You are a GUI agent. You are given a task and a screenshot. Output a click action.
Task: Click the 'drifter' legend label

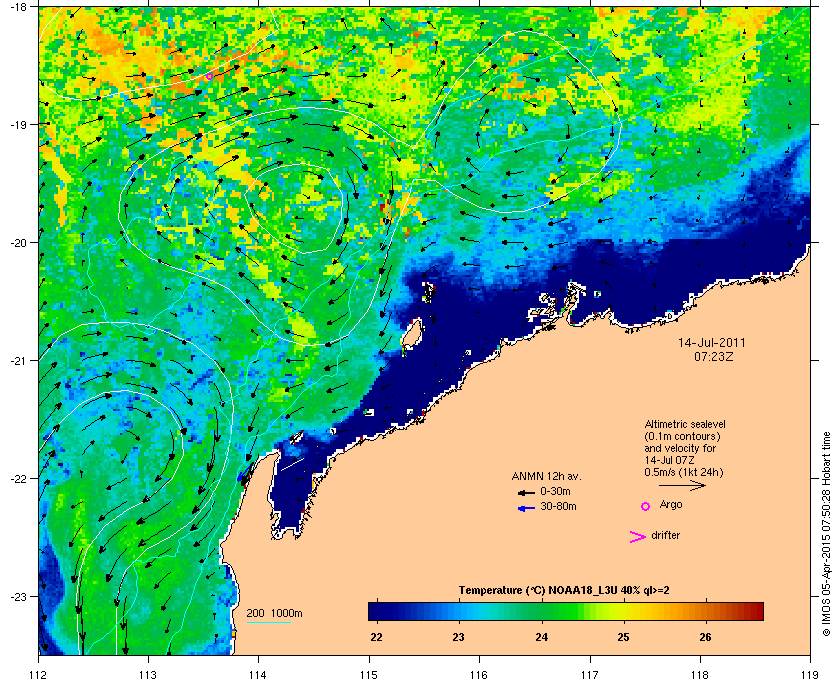[665, 535]
